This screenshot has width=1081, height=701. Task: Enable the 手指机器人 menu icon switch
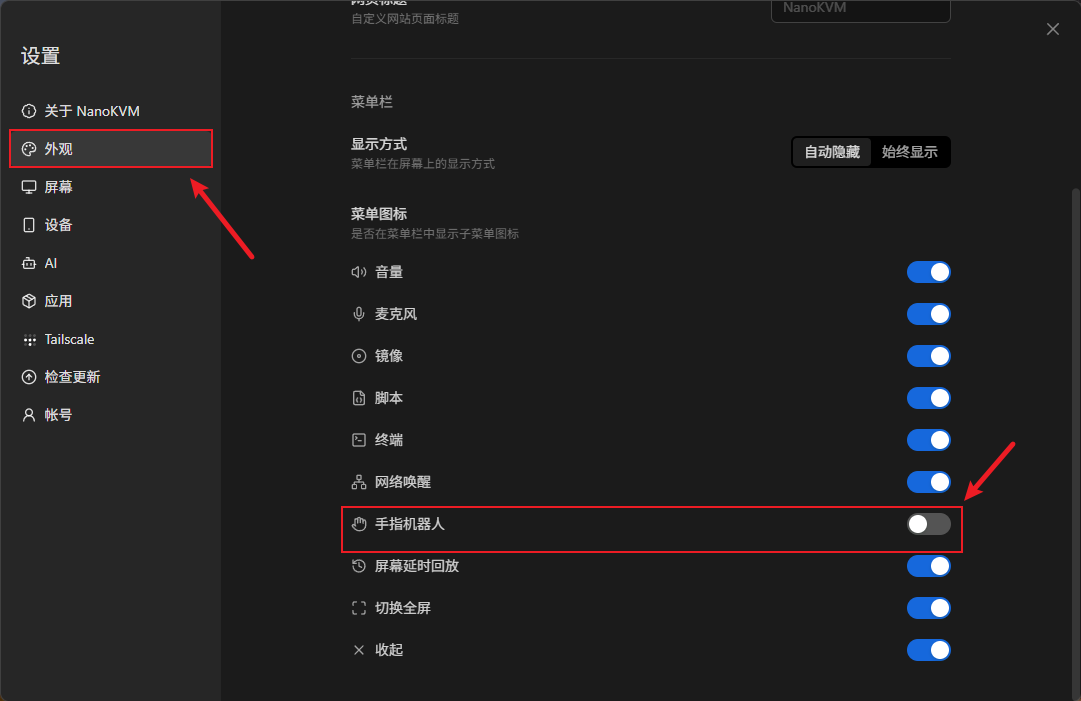[929, 524]
